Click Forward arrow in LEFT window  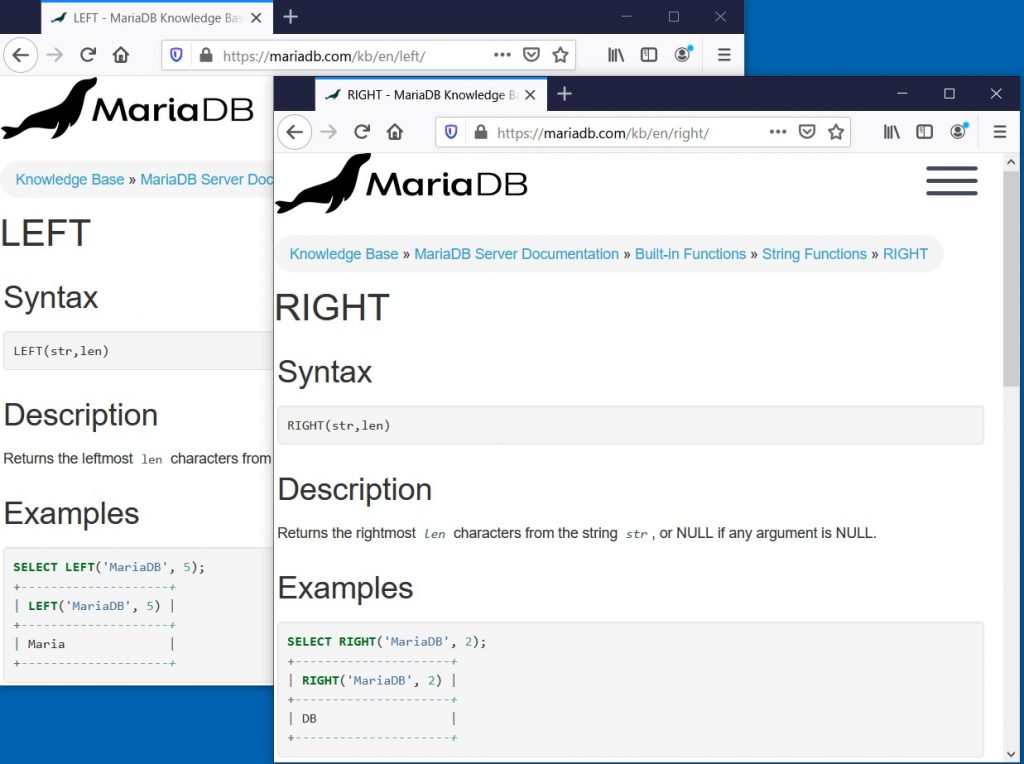(x=54, y=55)
